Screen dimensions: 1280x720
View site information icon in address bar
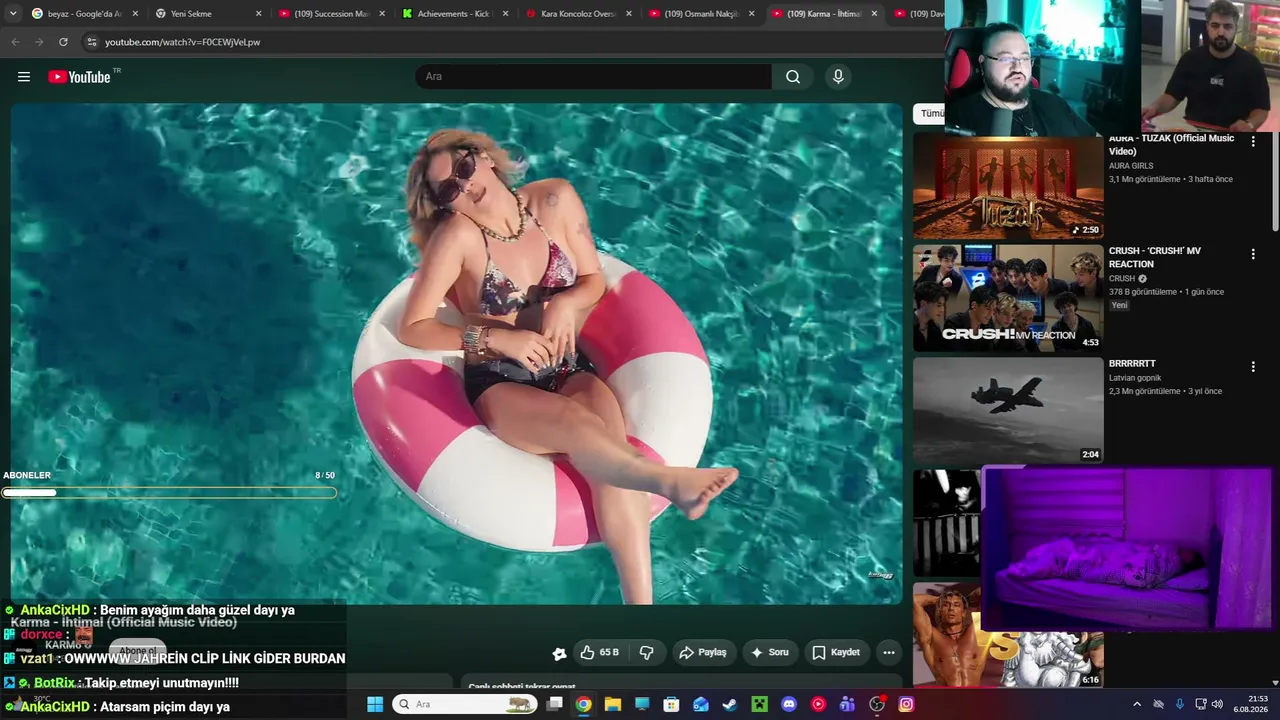pos(92,42)
